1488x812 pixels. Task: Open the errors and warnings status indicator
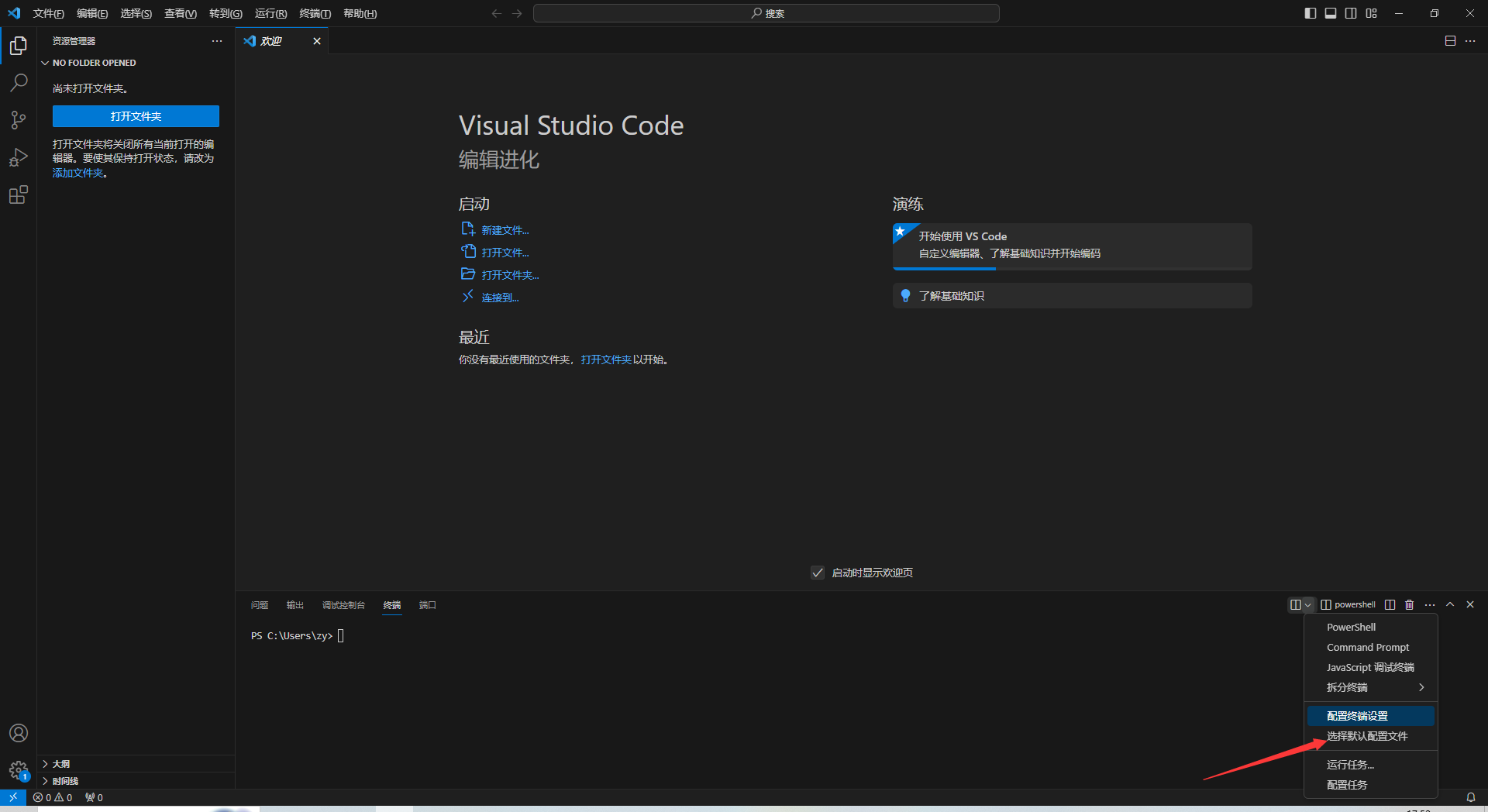coord(53,797)
